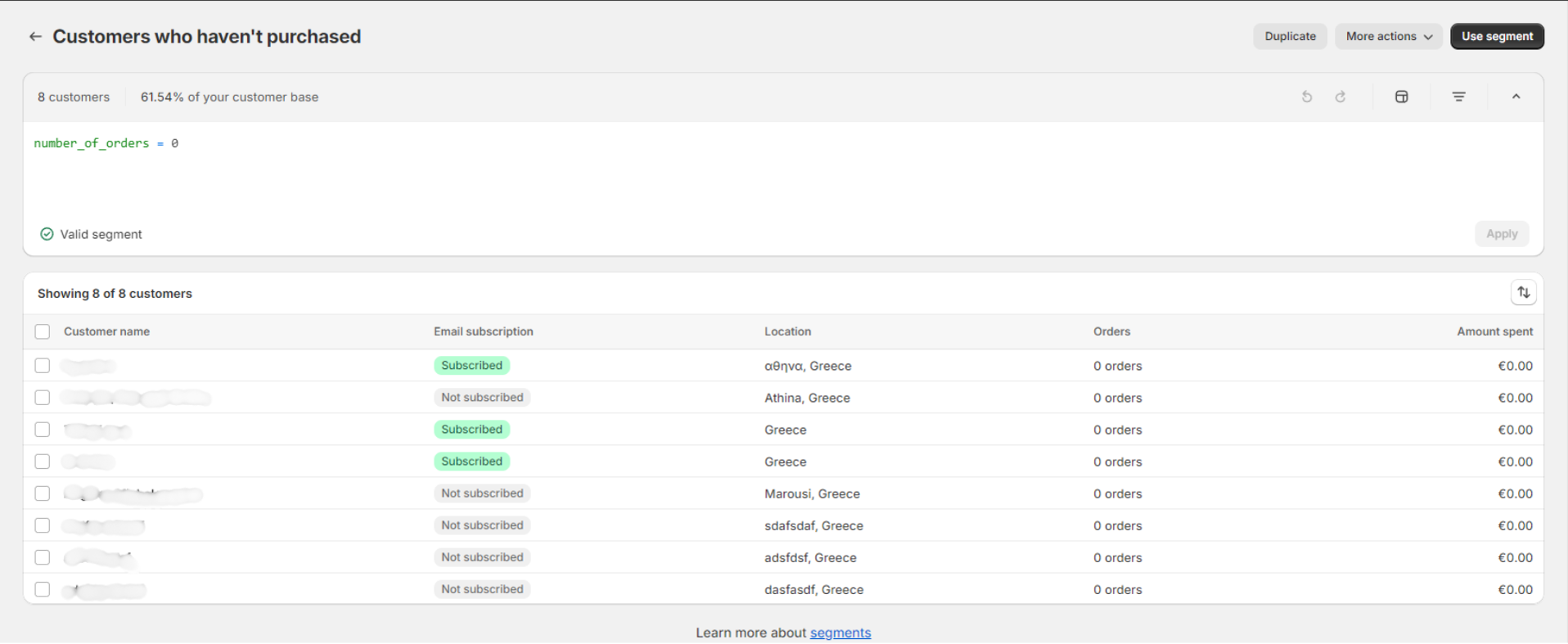Check the customer row from adsfdsf, Greece
The height and width of the screenshot is (644, 1568).
[43, 557]
